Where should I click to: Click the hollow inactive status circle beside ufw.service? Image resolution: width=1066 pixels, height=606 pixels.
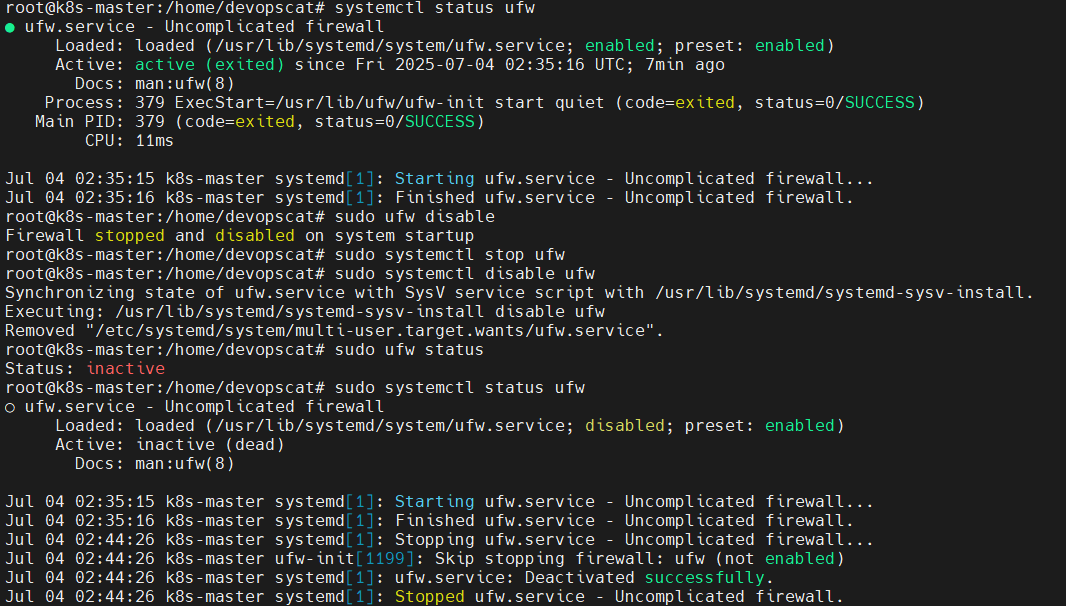pos(10,408)
